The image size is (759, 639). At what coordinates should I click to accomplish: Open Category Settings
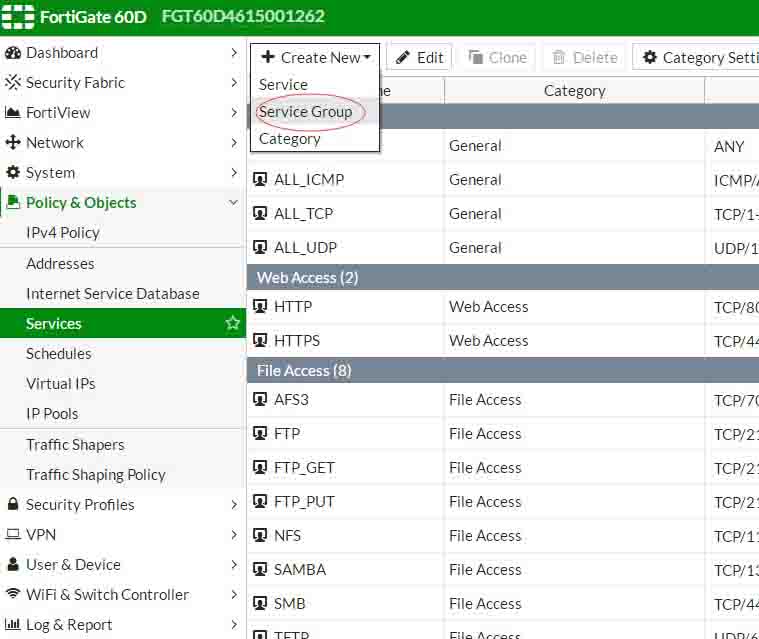pos(698,58)
